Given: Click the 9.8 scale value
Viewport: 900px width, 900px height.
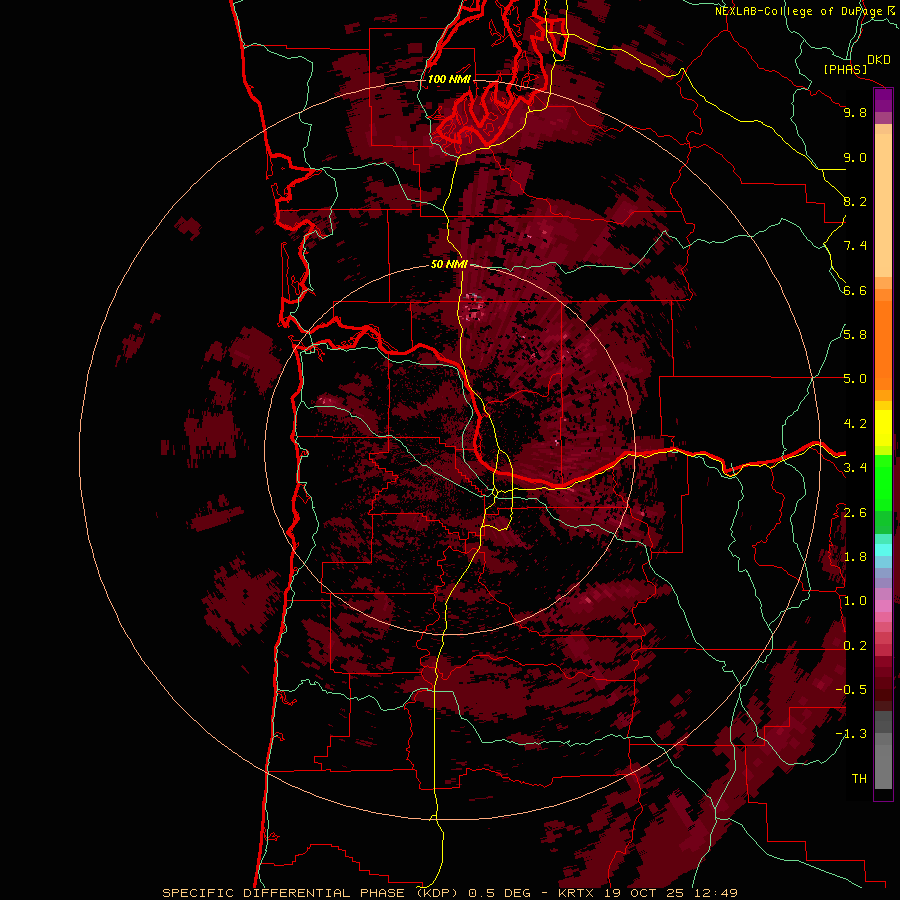Looking at the screenshot, I should [x=855, y=112].
